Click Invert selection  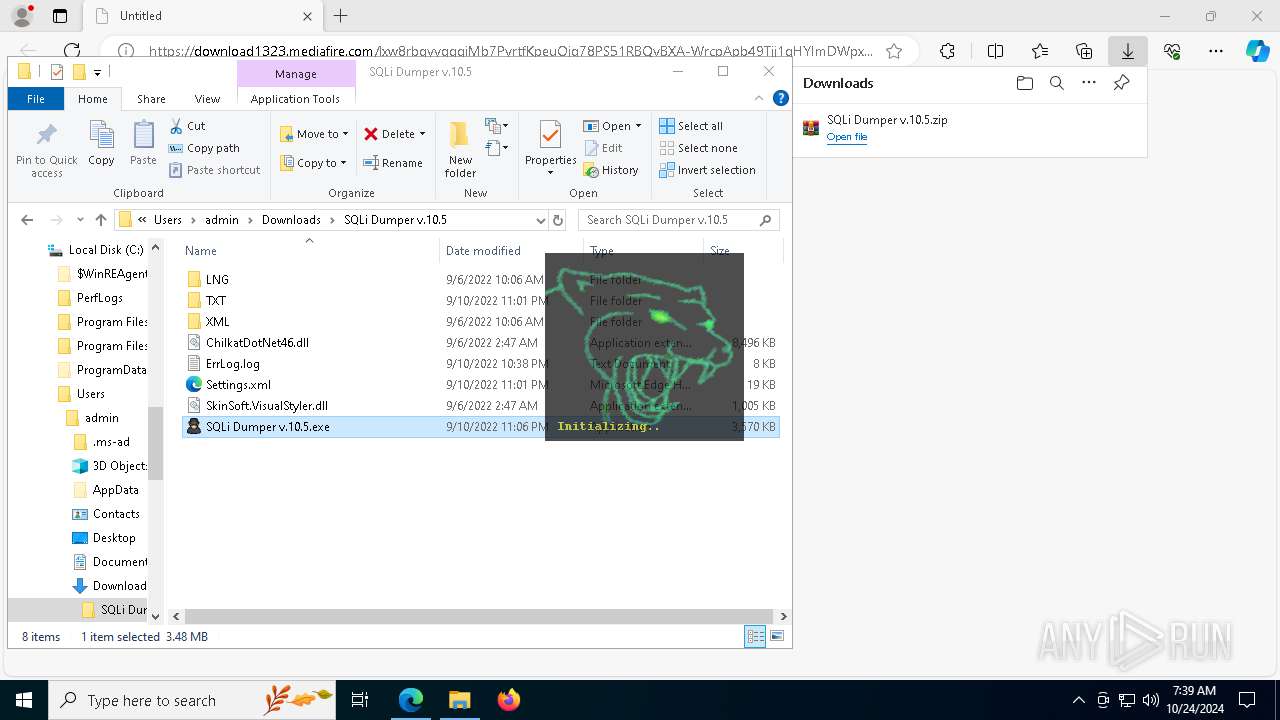click(x=707, y=170)
